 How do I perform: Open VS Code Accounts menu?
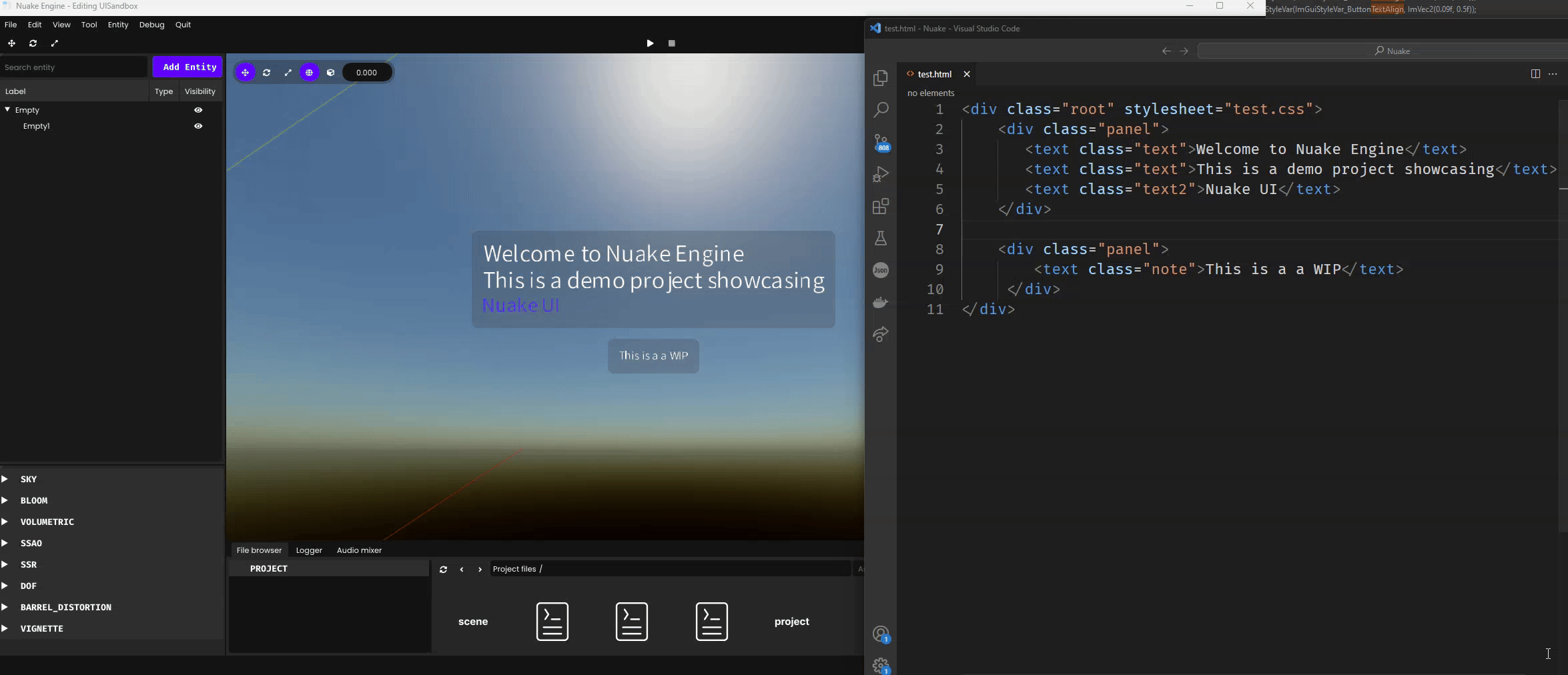click(881, 634)
